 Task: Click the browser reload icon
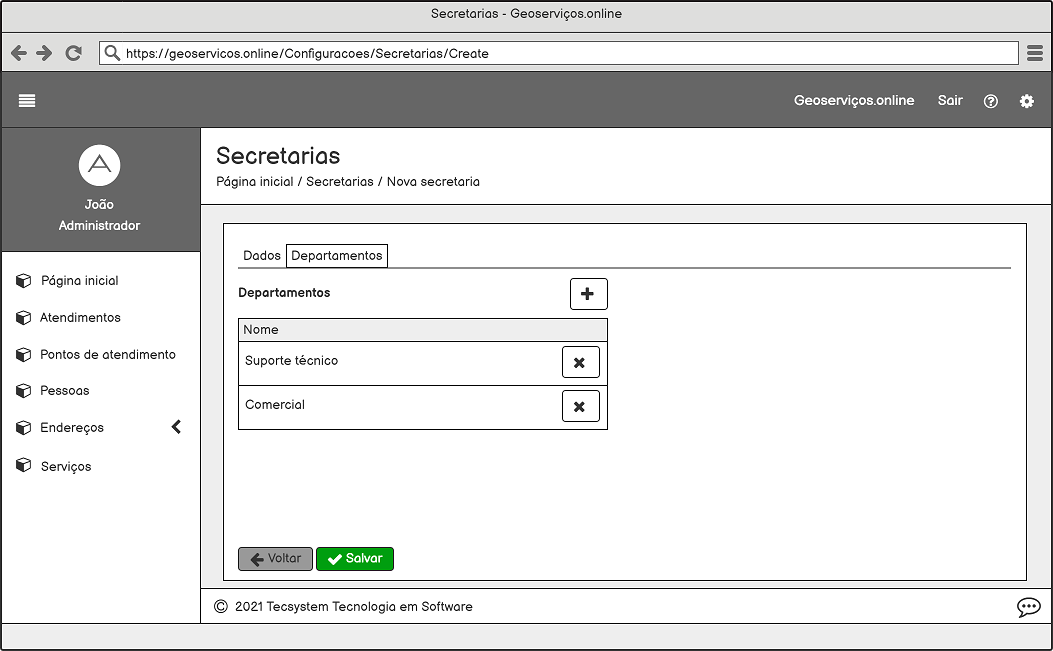pyautogui.click(x=73, y=53)
